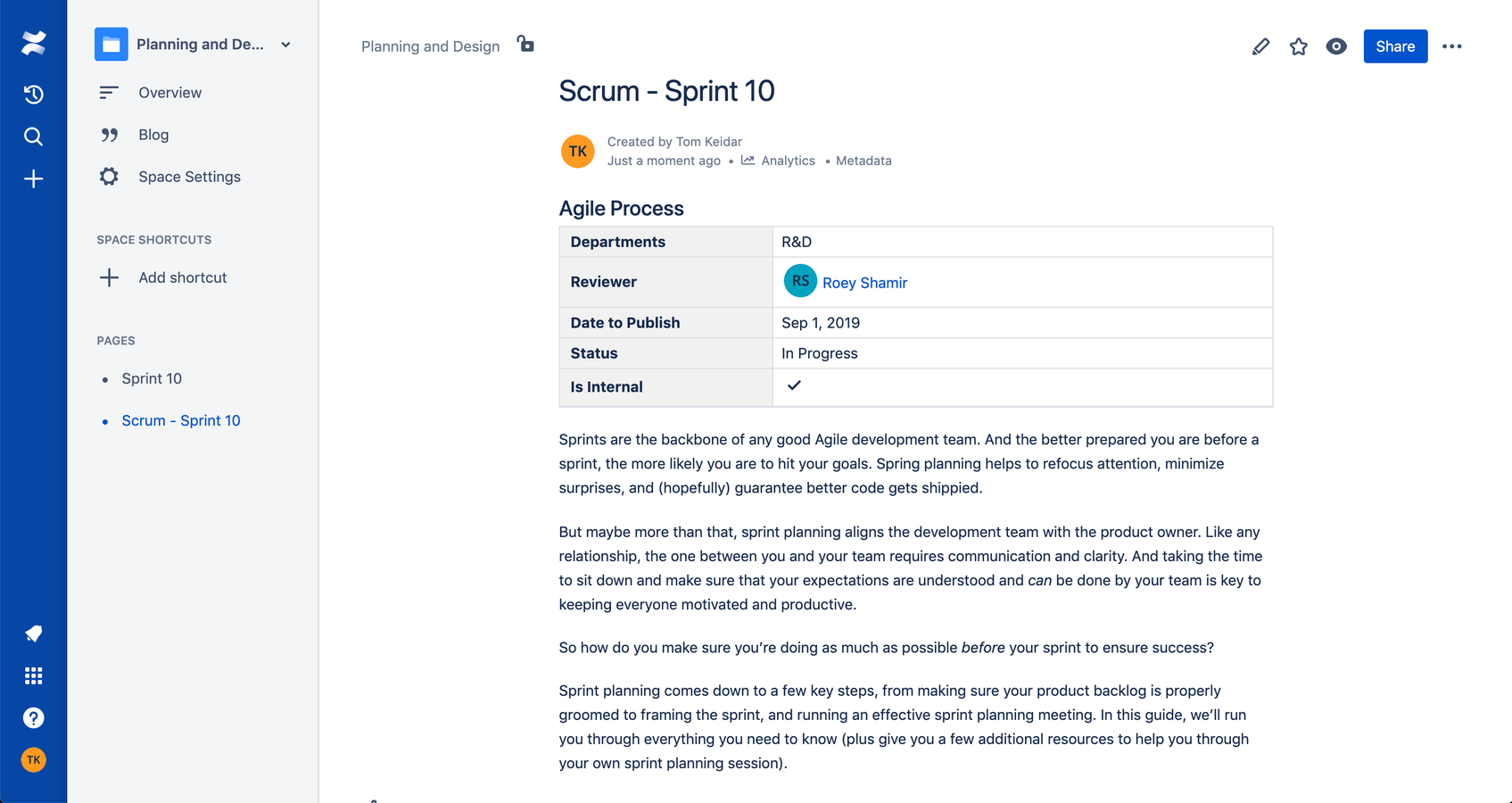Go to Overview in sidebar

click(x=169, y=93)
